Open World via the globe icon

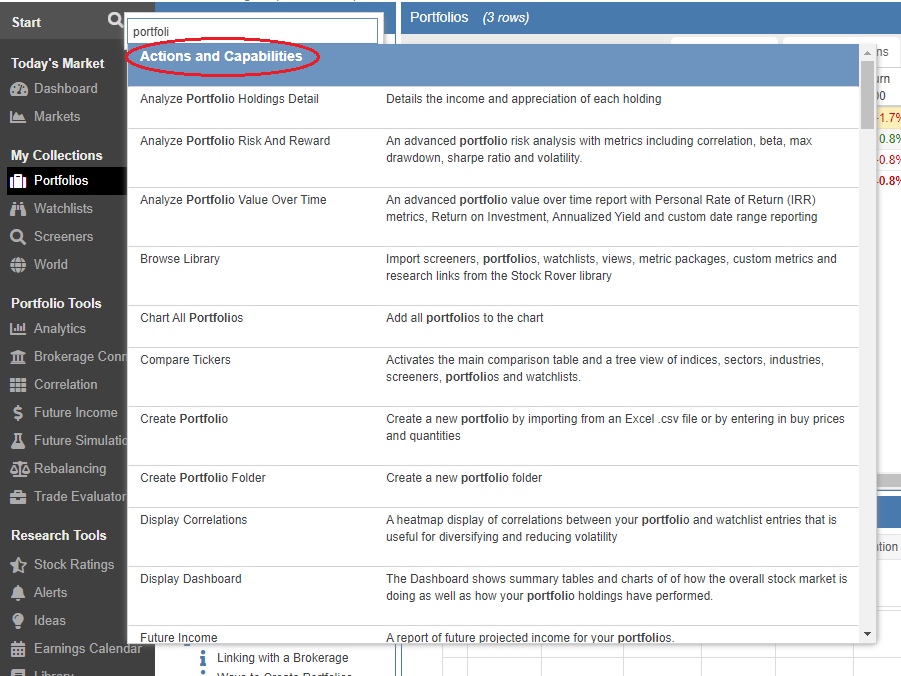tap(18, 265)
